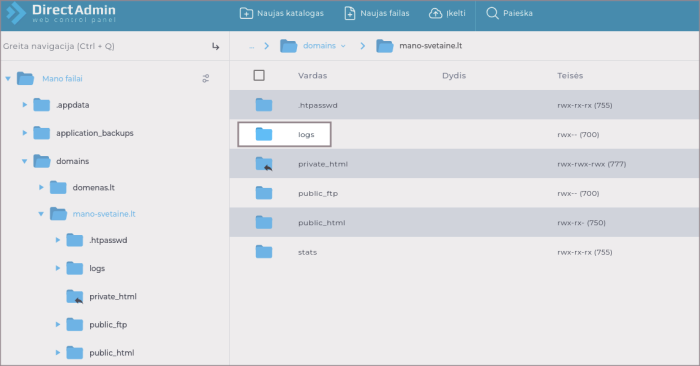Viewport: 700px width, 366px height.
Task: Tick the select-all checkbox in header
Action: (x=259, y=75)
